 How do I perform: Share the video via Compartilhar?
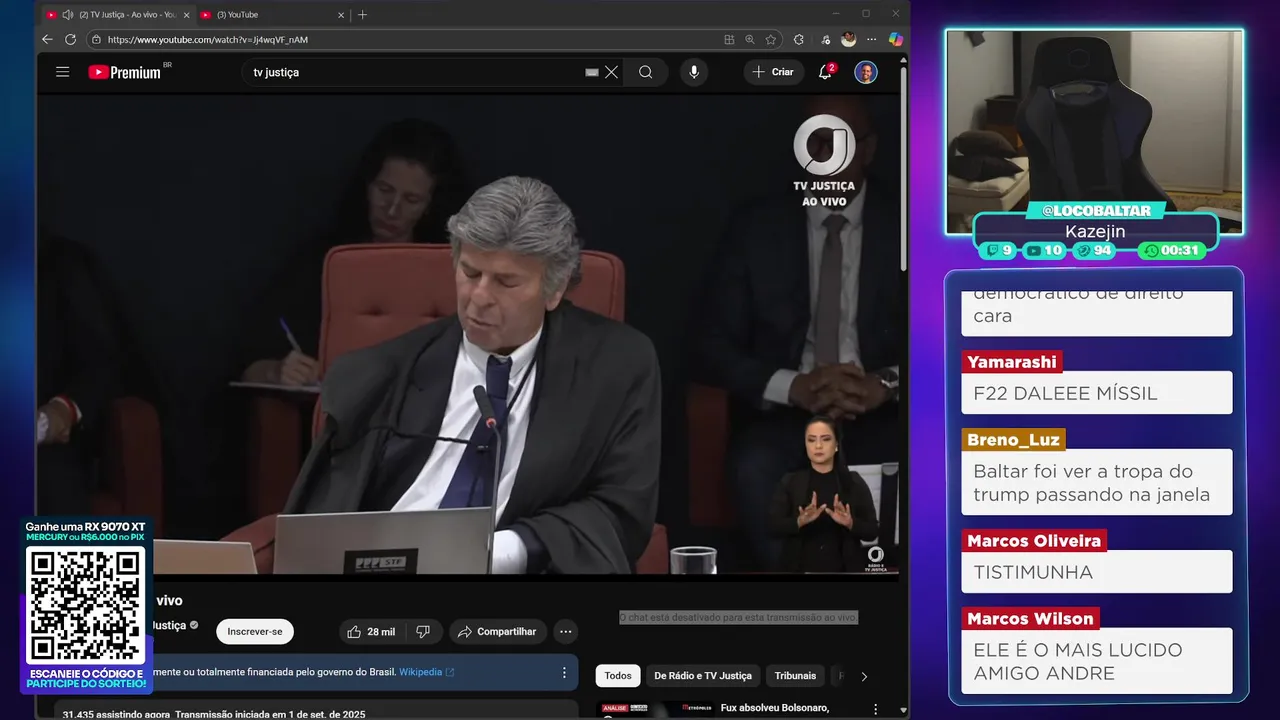[498, 632]
